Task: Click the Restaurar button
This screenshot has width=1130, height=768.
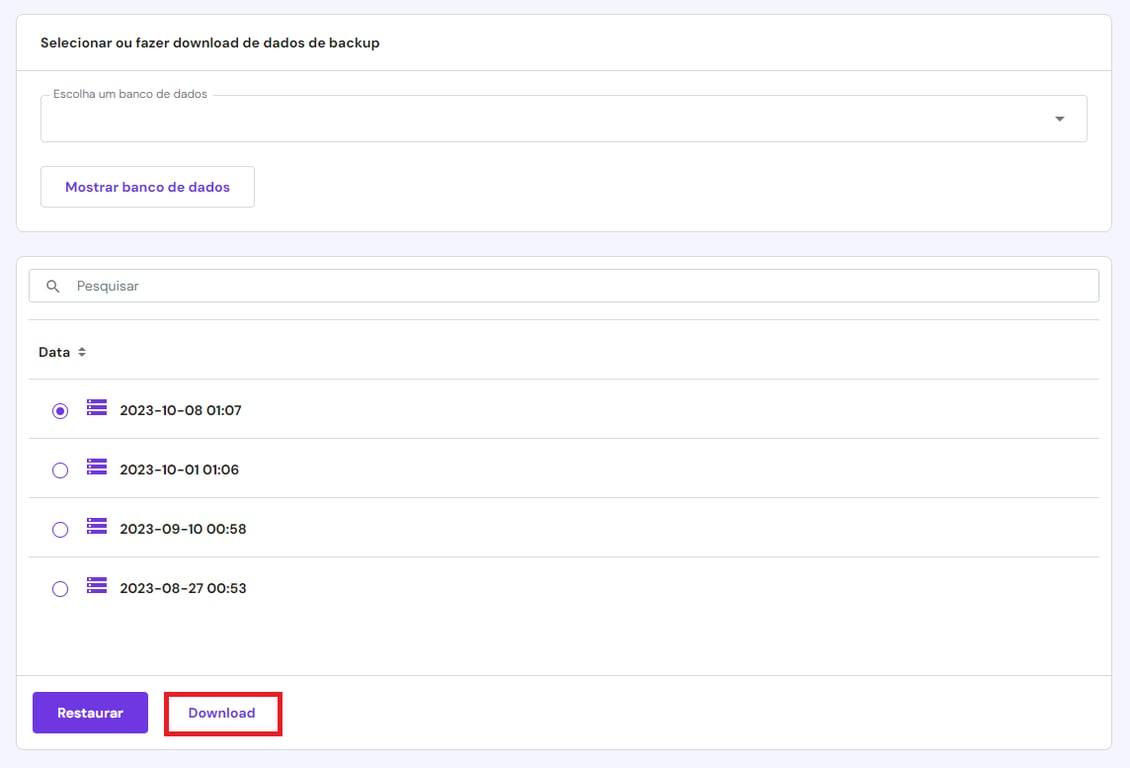Action: 90,712
